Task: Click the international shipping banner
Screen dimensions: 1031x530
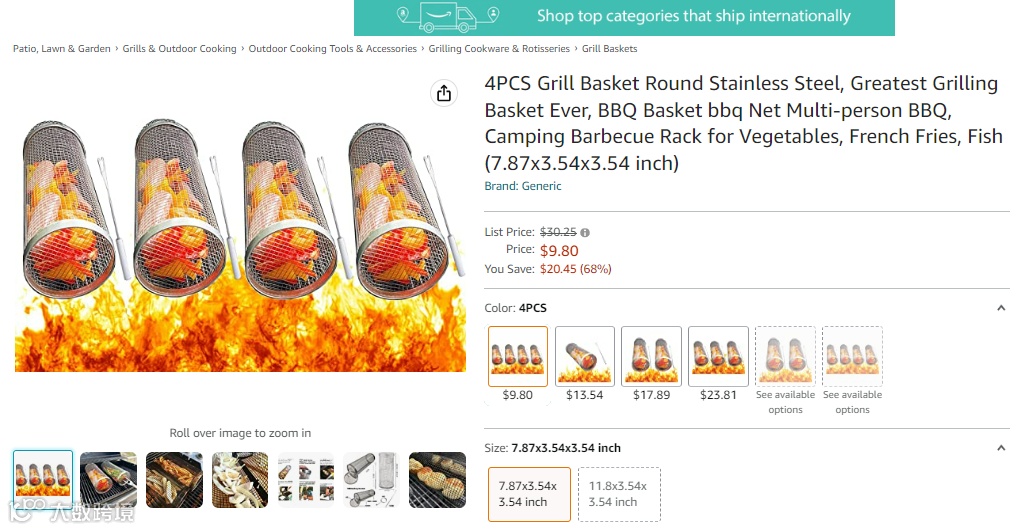Action: click(x=624, y=17)
